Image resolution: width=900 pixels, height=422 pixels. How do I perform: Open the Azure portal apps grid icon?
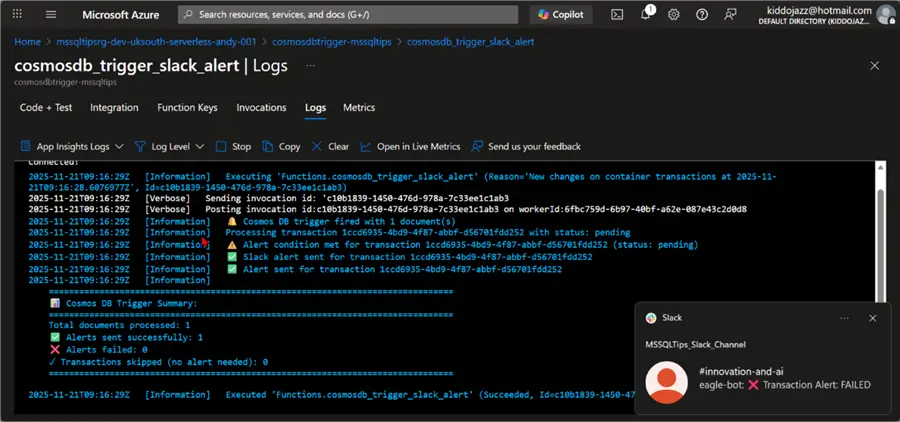[17, 14]
